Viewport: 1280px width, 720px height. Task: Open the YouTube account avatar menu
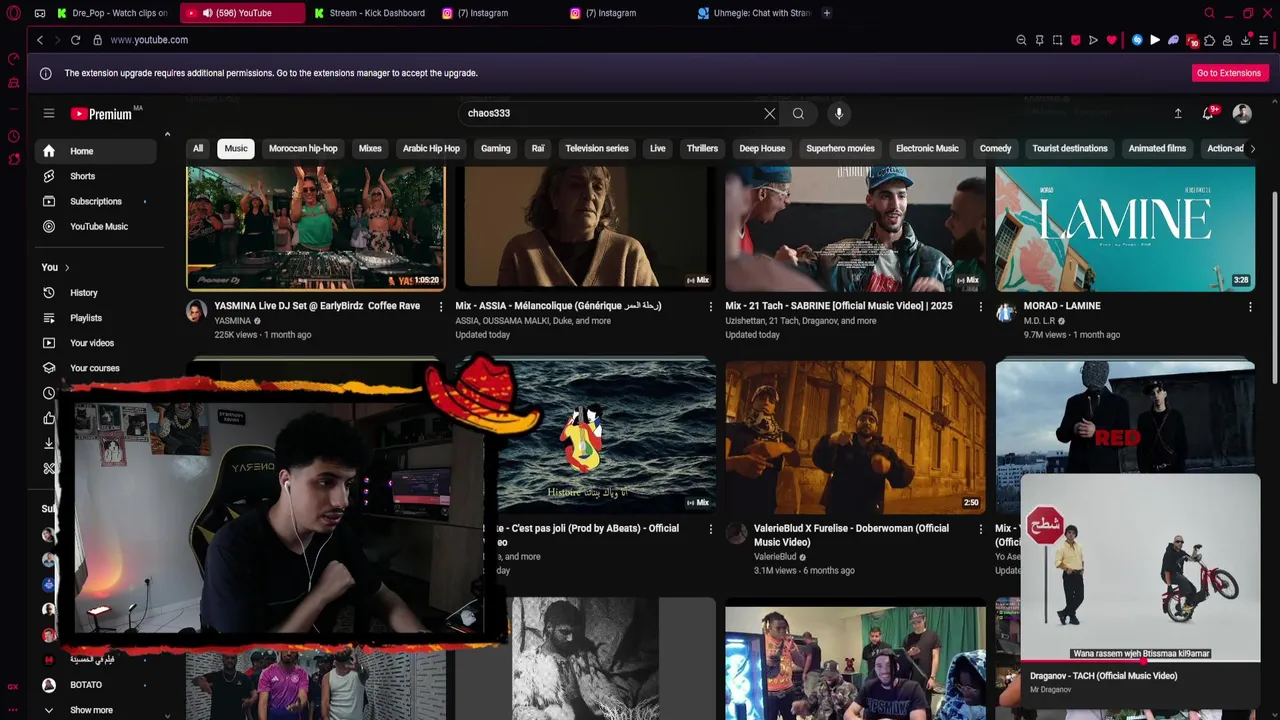point(1242,113)
